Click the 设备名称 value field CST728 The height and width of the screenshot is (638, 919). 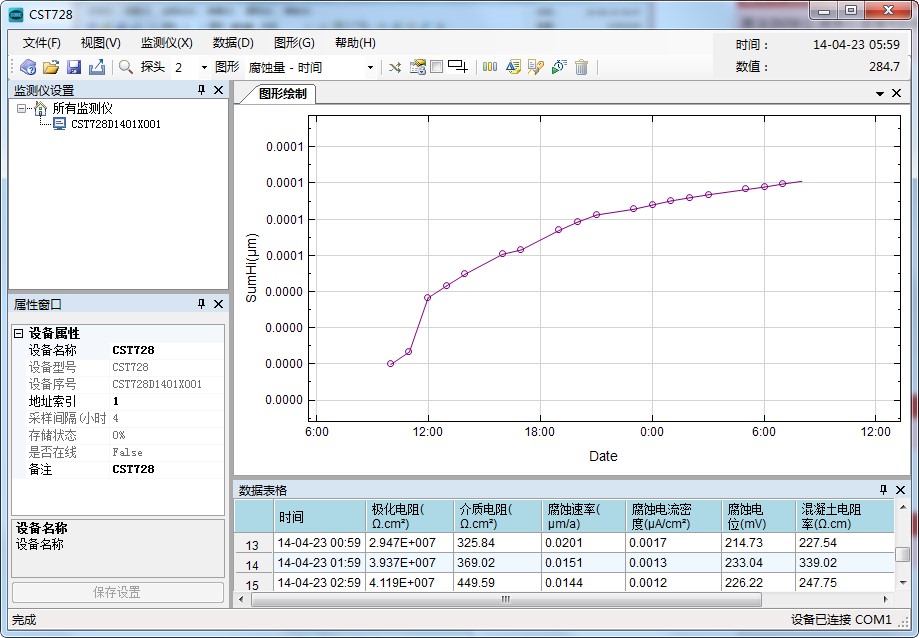166,350
